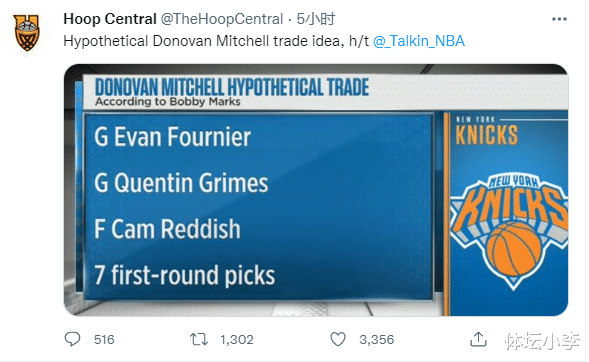Click the Hoop Central display name

click(110, 19)
